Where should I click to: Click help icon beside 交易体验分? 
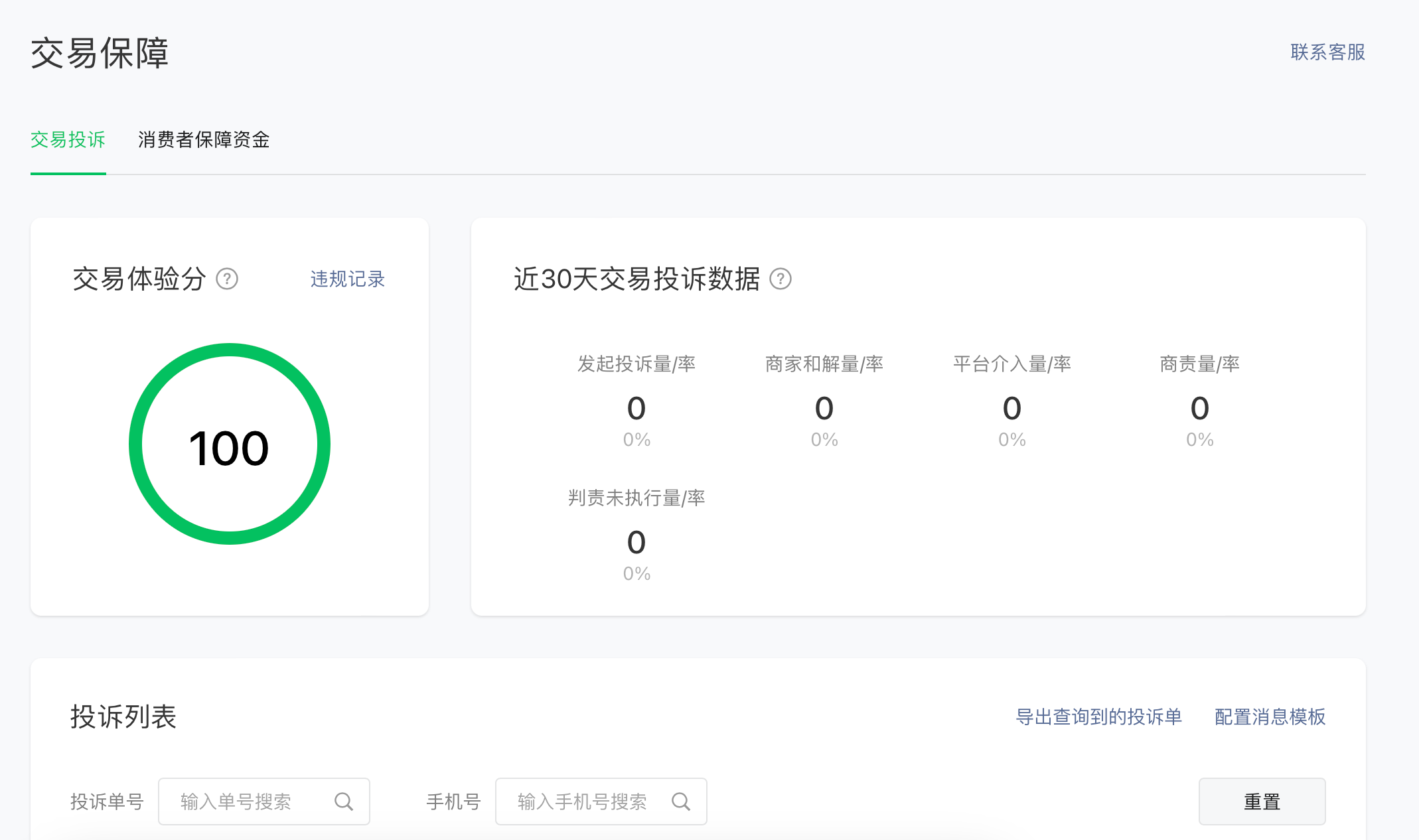227,279
